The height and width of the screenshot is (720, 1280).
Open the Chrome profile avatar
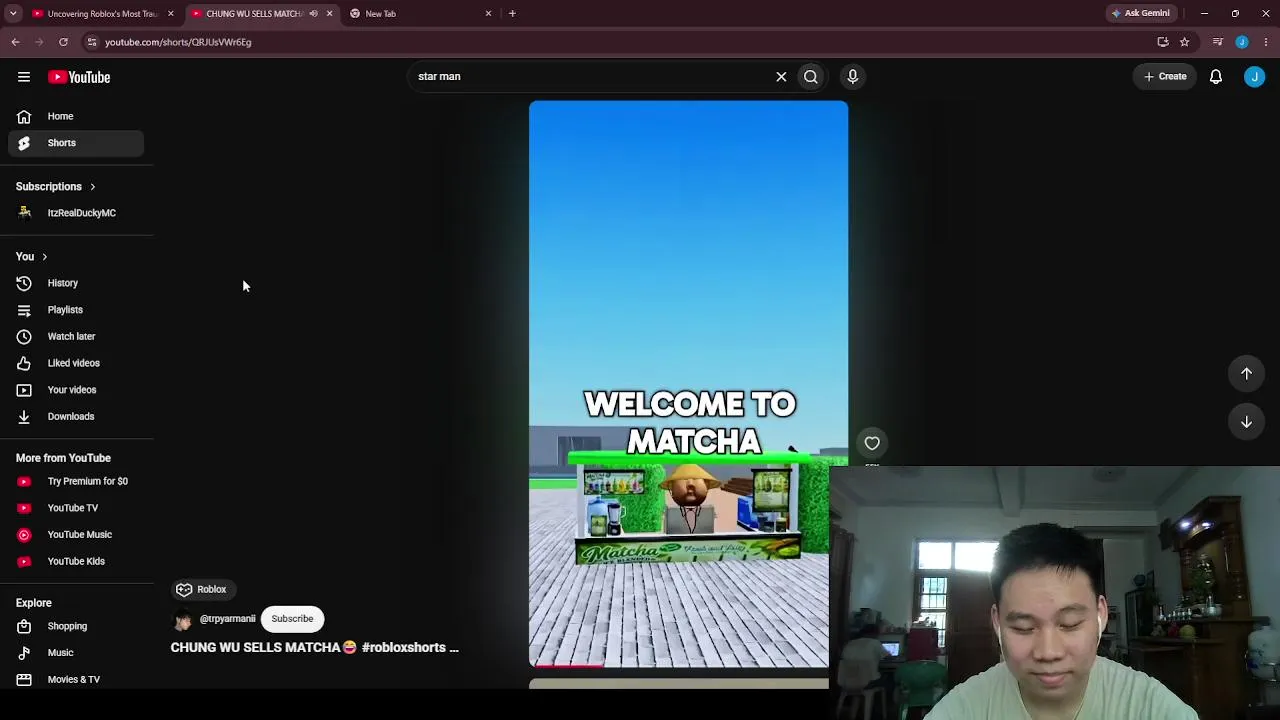1242,42
